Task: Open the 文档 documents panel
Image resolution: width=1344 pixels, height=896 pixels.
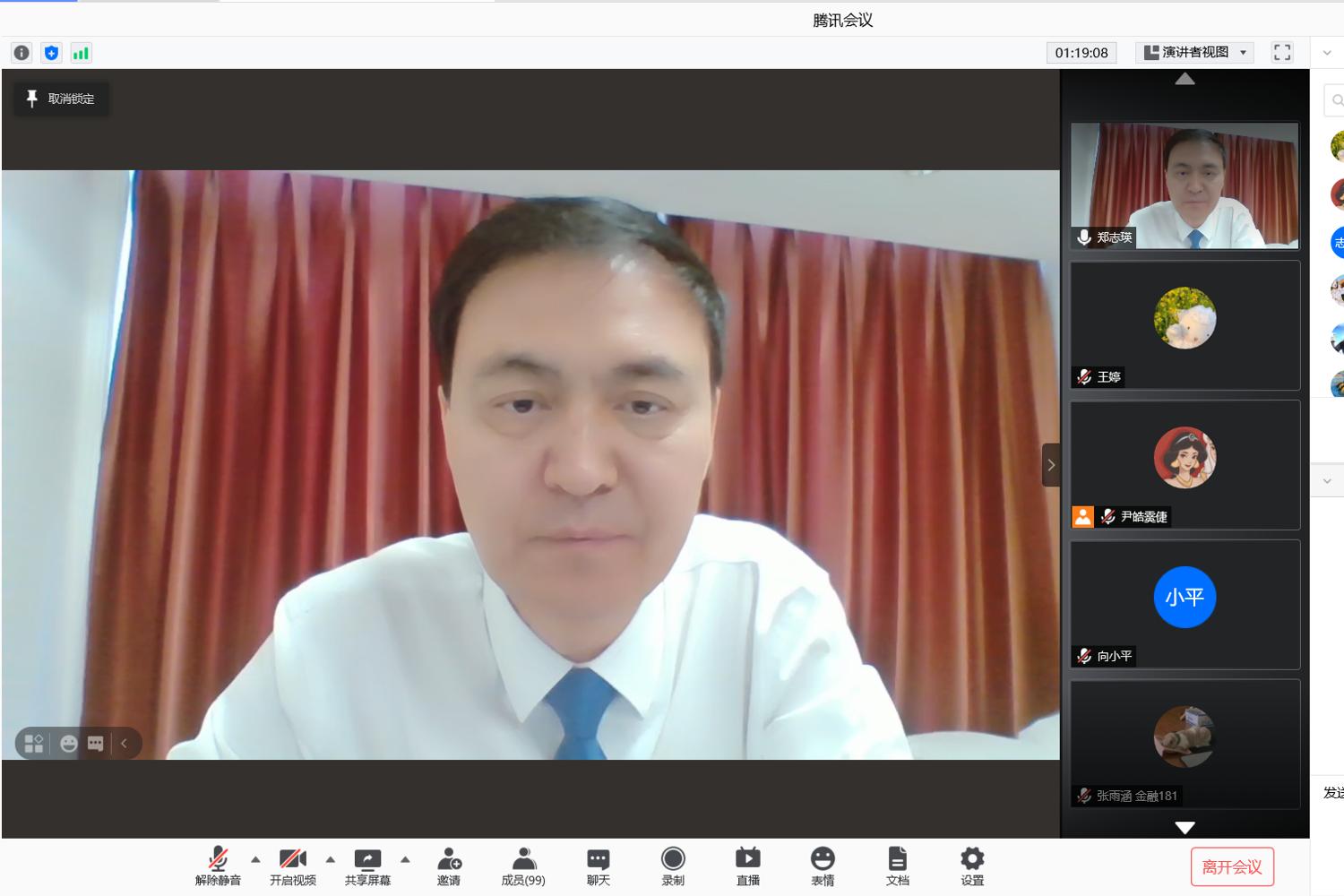Action: [897, 866]
